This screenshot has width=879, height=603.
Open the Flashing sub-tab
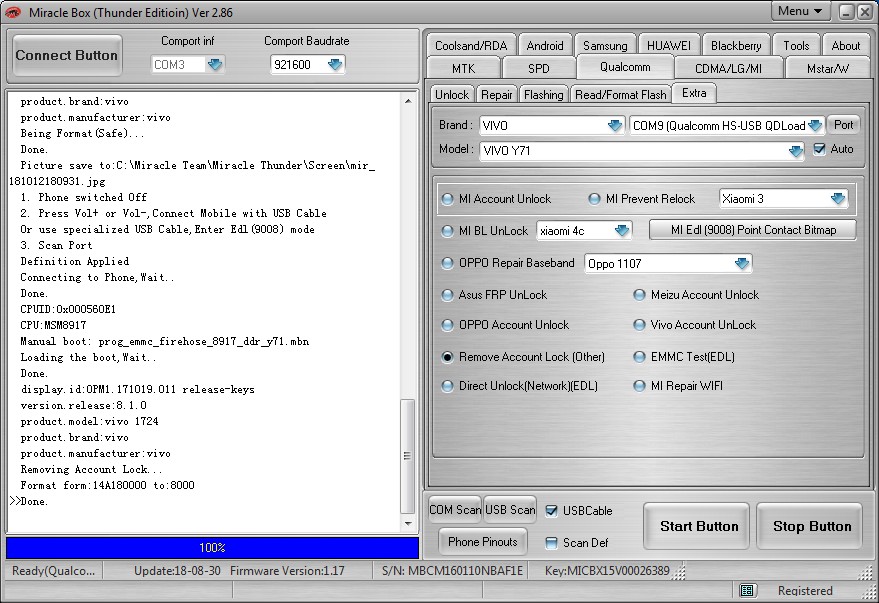(x=543, y=95)
